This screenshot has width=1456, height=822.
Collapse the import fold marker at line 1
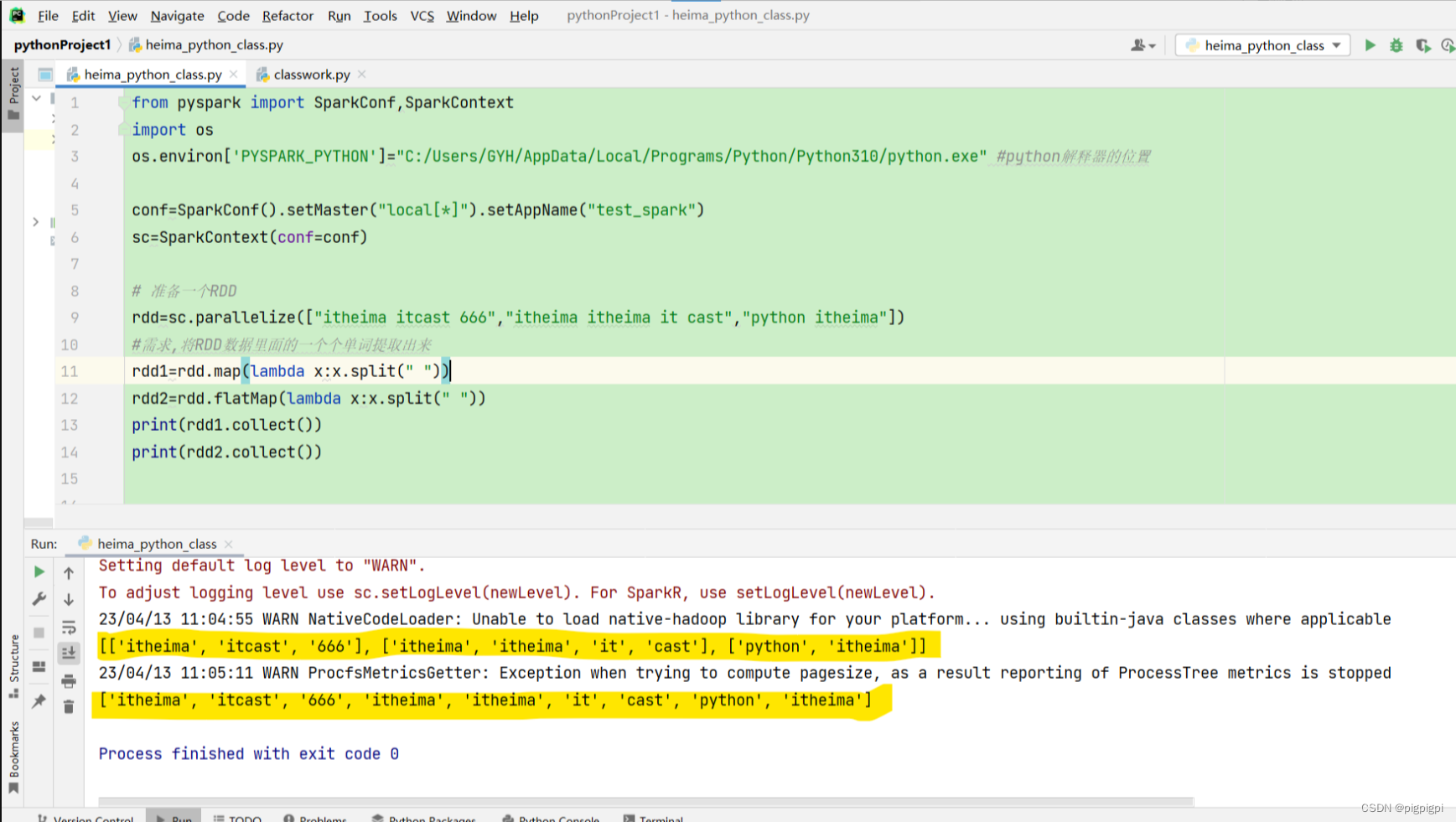coord(124,103)
